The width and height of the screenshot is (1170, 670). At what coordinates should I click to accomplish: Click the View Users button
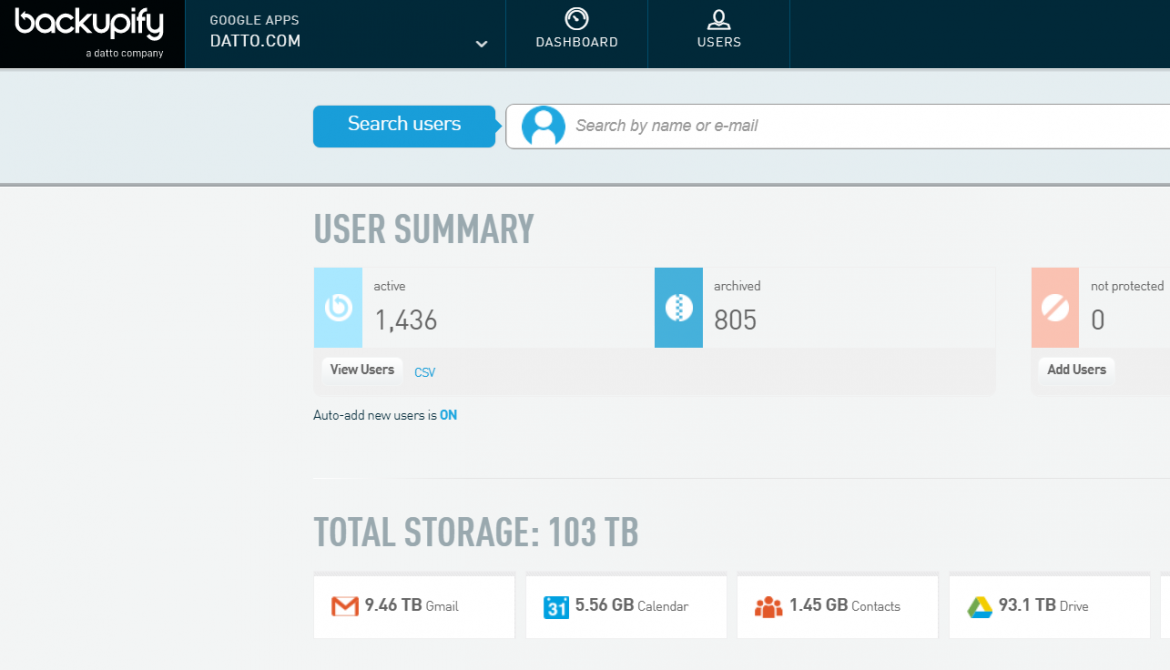pos(361,369)
